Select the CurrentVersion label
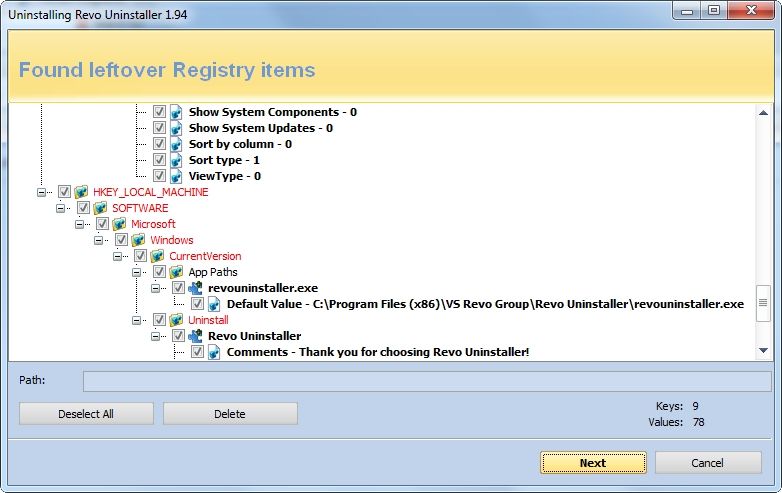 [205, 256]
